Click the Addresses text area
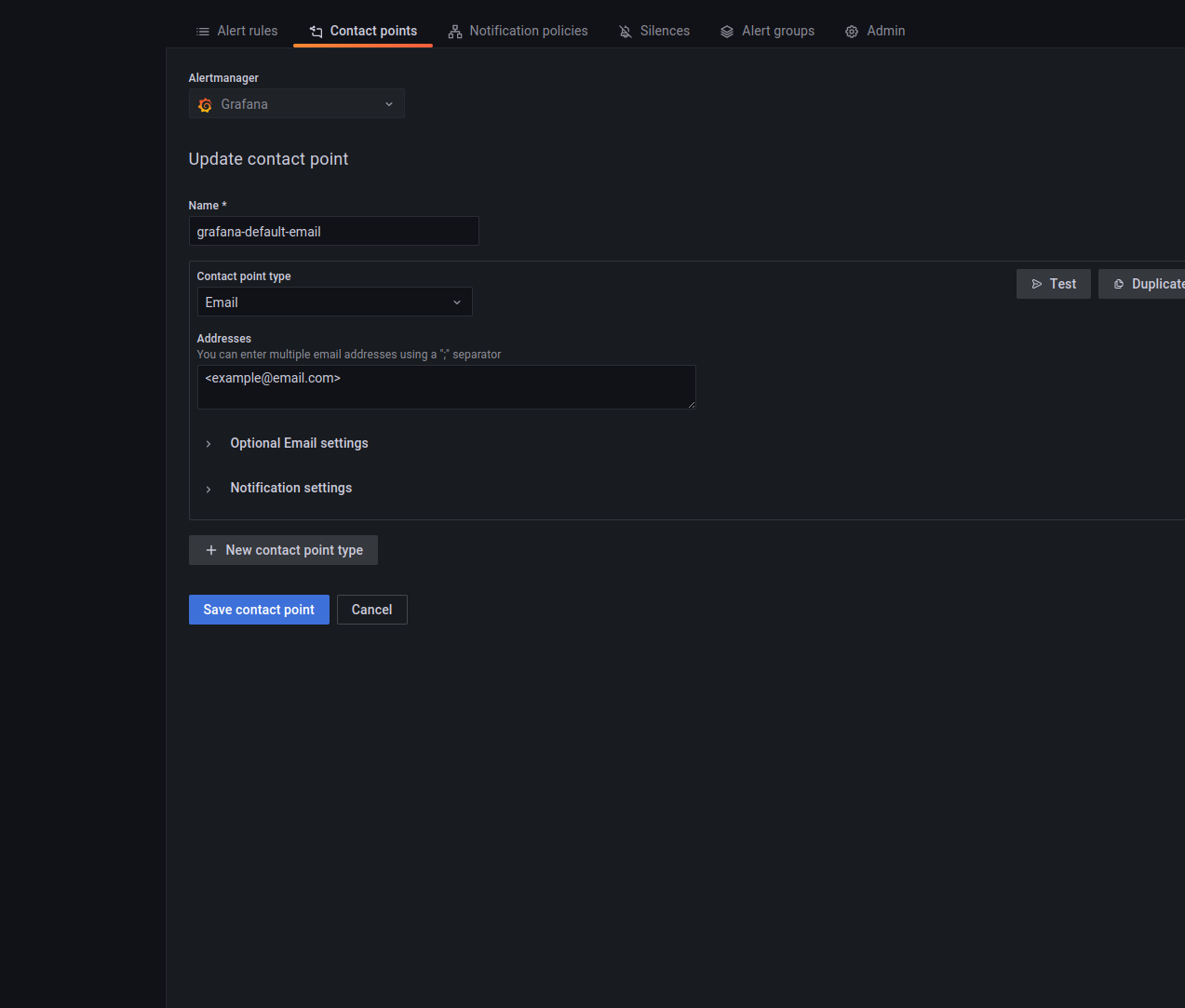Viewport: 1185px width, 1008px height. (x=447, y=387)
